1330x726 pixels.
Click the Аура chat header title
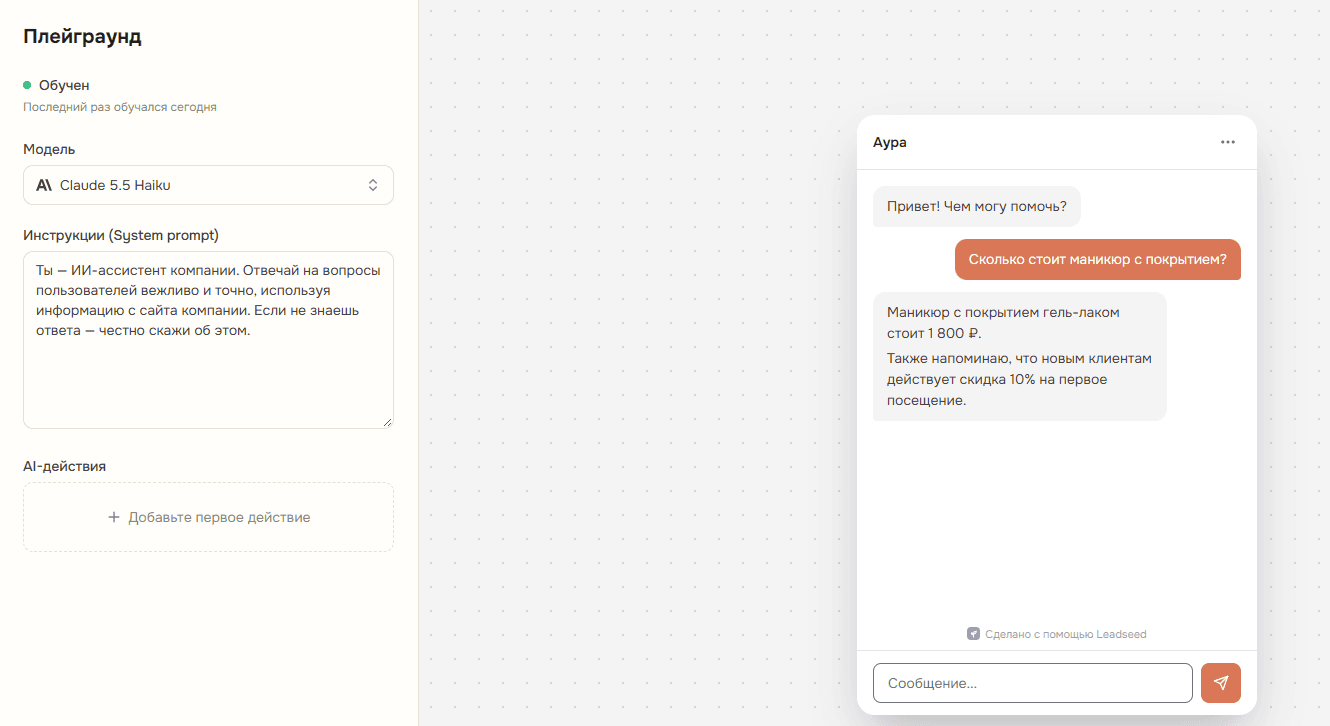890,142
